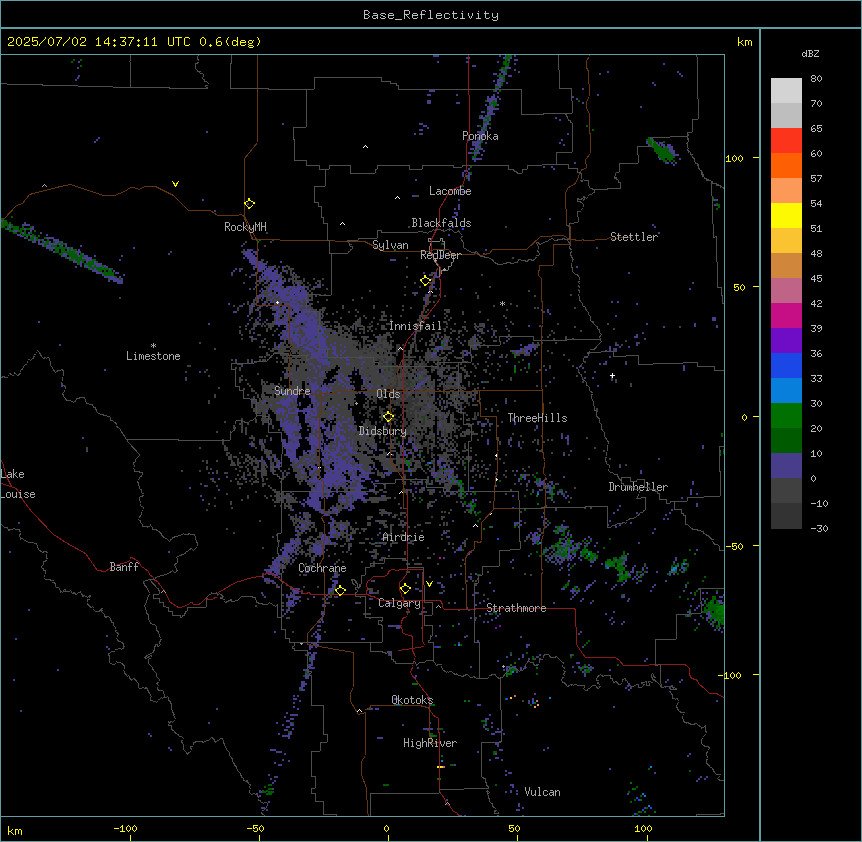Click the Vulcan label
The width and height of the screenshot is (862, 842).
point(543,792)
